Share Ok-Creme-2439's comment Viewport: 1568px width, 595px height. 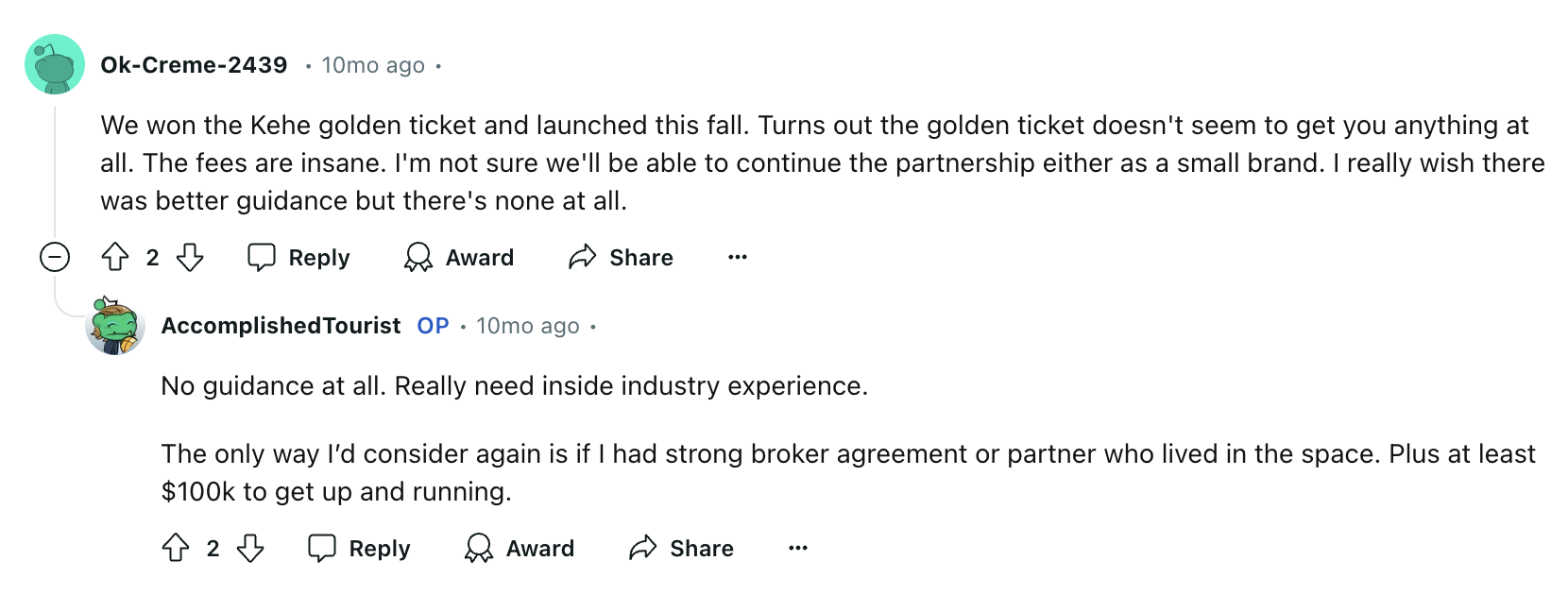pyautogui.click(x=622, y=257)
